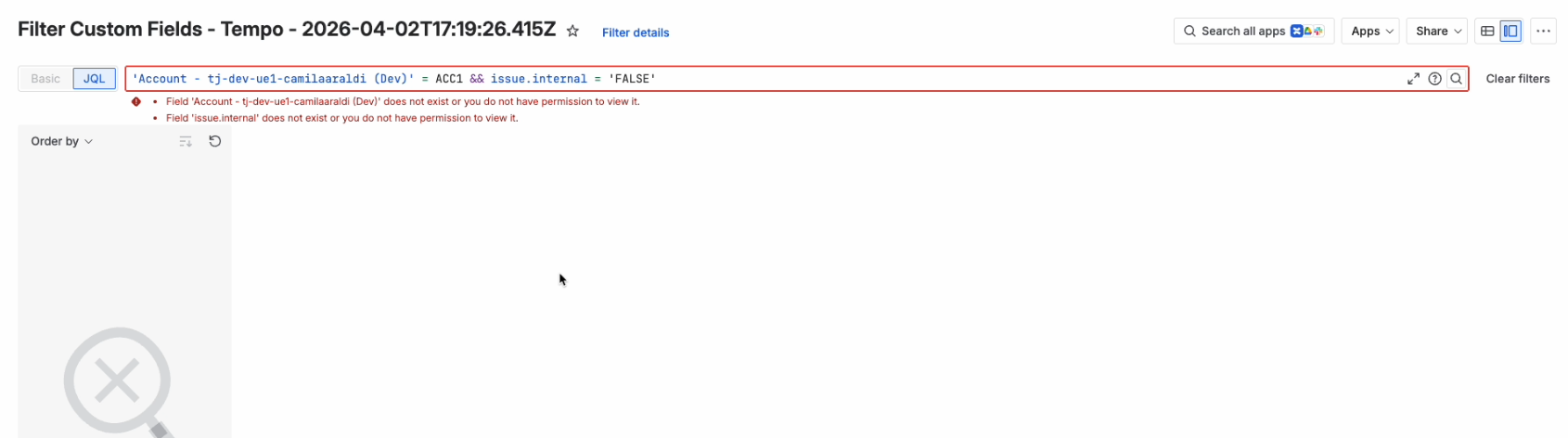This screenshot has width=1568, height=438.
Task: Switch to detail split view layout
Action: 1511,31
